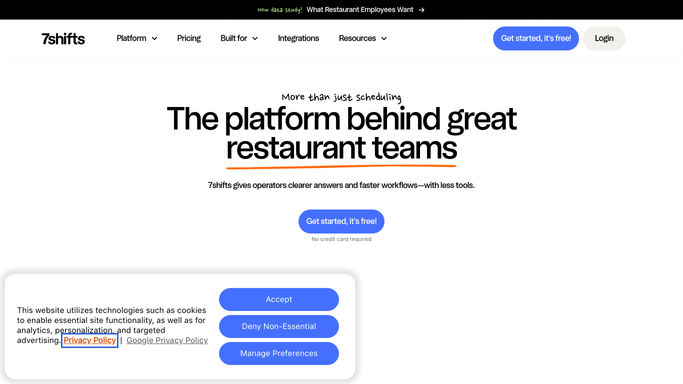This screenshot has width=683, height=384.
Task: Click the 'The platform behind great' headline
Action: pos(342,118)
